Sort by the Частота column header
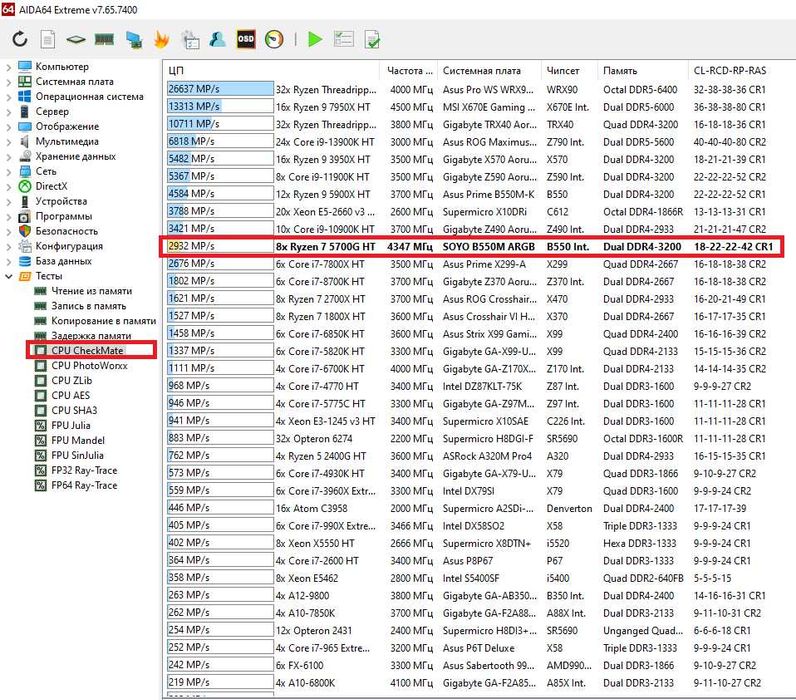 point(408,71)
